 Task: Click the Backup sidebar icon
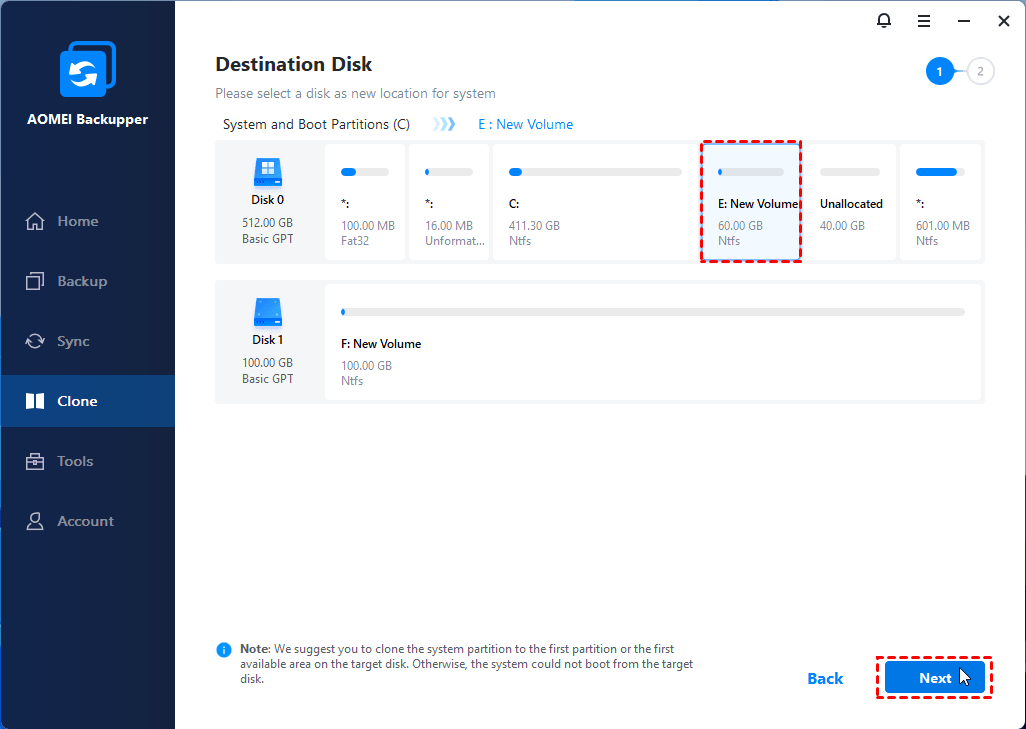click(x=35, y=281)
